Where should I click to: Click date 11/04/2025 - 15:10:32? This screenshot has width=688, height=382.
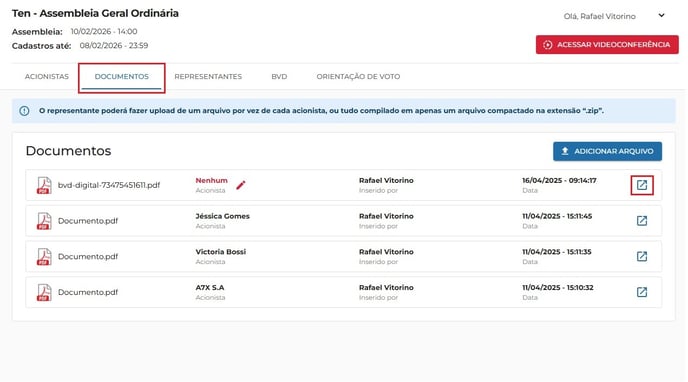[x=558, y=287]
